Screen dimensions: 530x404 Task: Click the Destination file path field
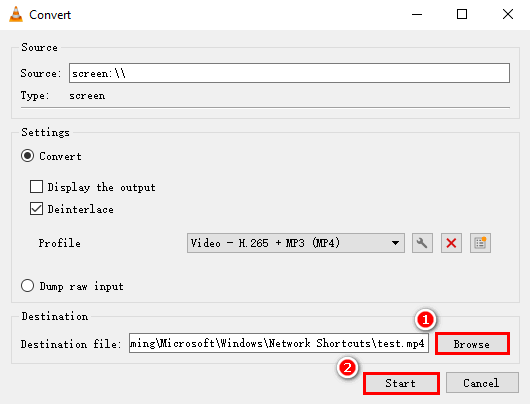point(279,343)
